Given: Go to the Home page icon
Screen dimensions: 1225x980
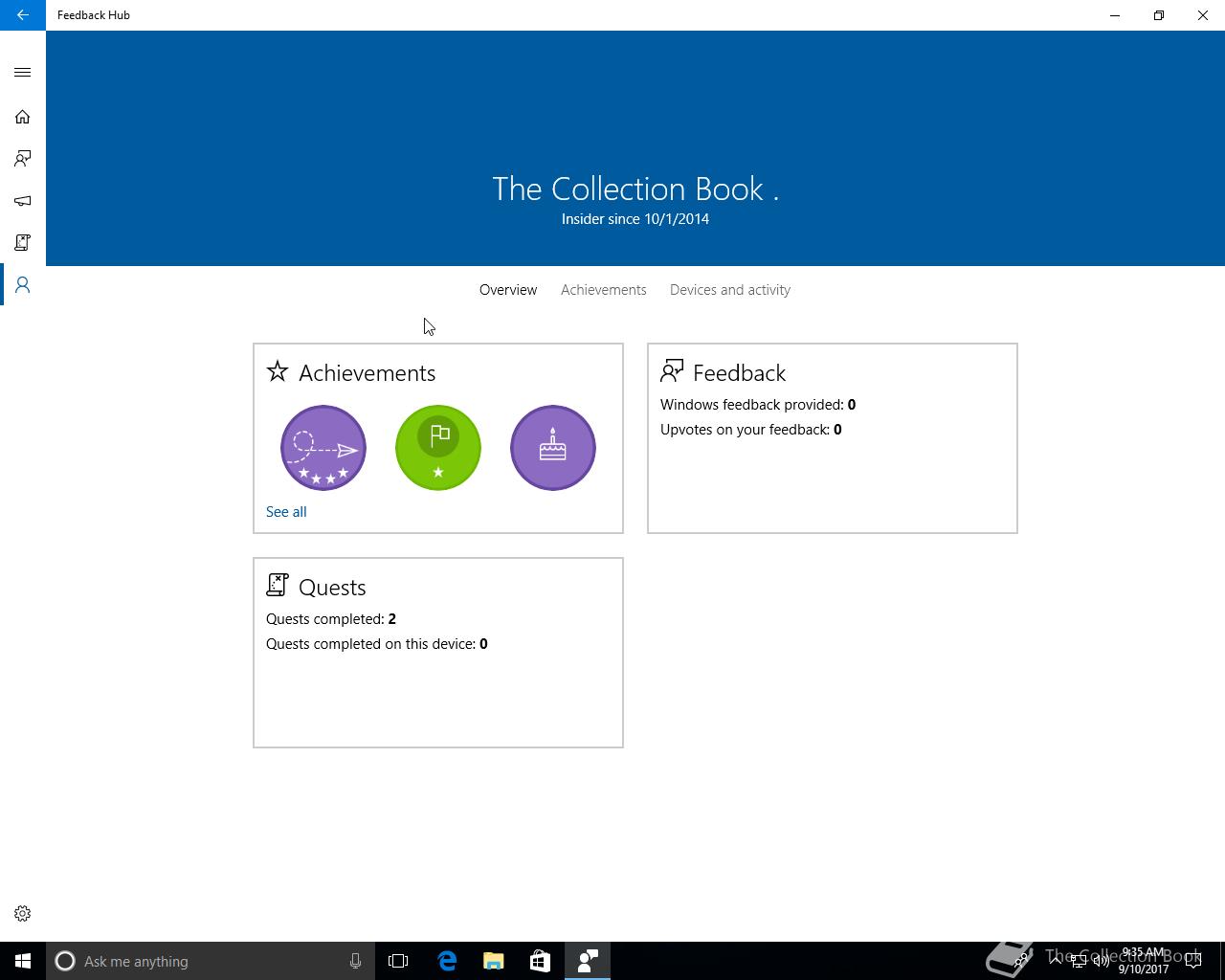Looking at the screenshot, I should (23, 117).
